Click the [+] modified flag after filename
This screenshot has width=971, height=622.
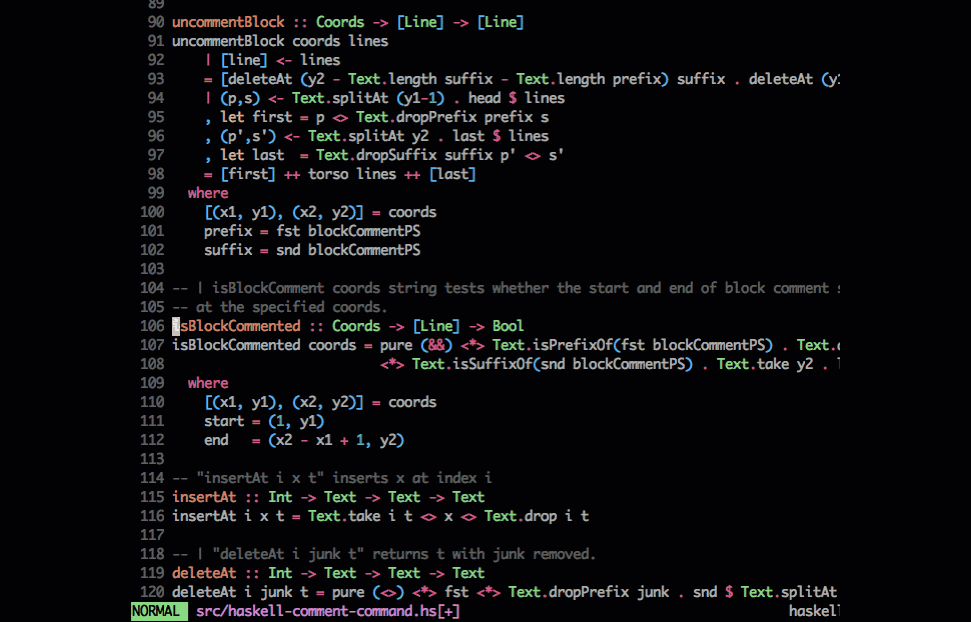(x=446, y=611)
